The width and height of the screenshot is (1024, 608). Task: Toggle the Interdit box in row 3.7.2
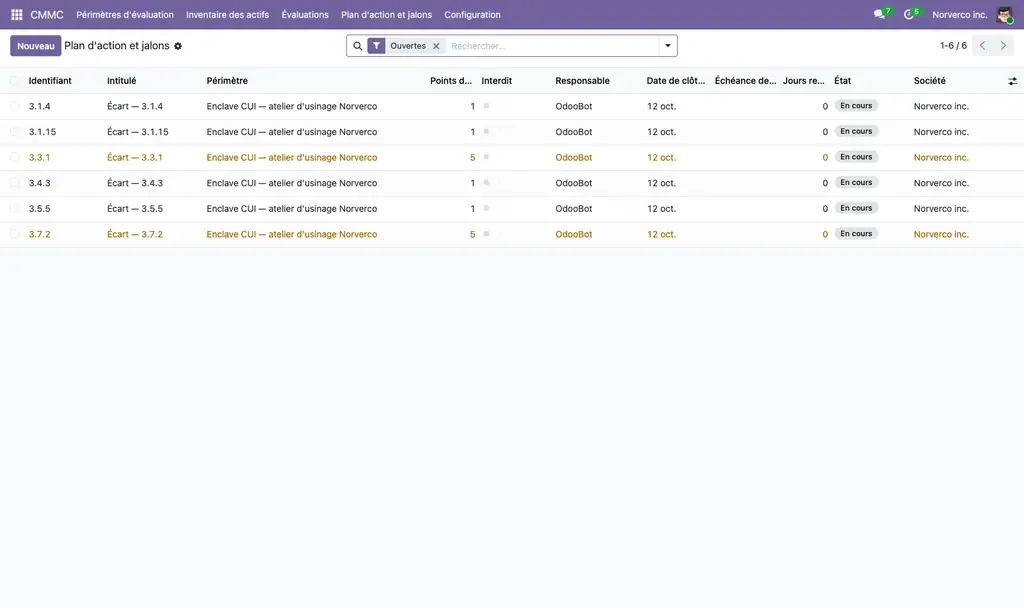[487, 234]
